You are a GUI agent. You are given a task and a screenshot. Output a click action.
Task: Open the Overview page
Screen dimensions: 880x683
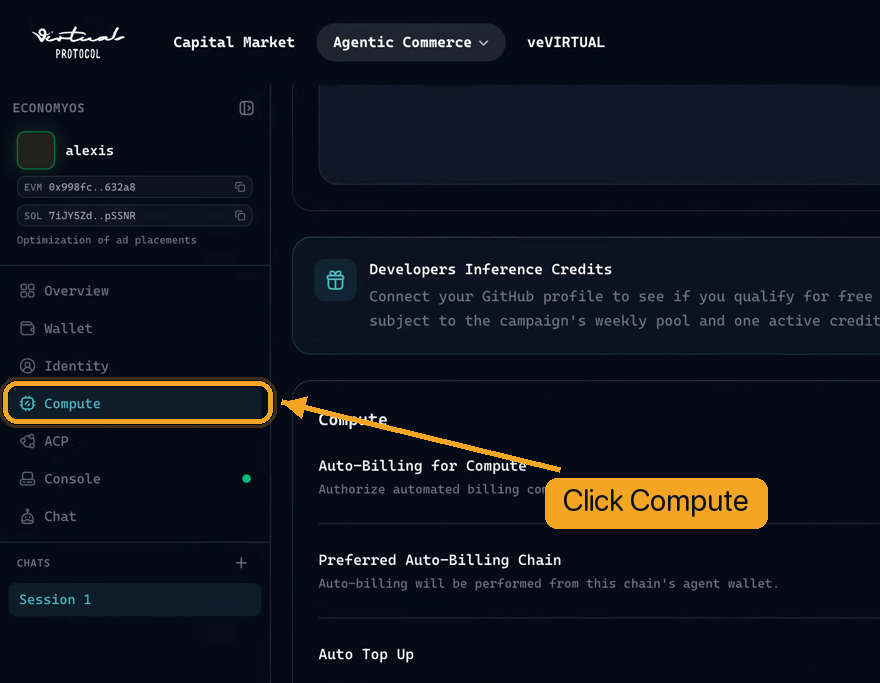[135, 291]
